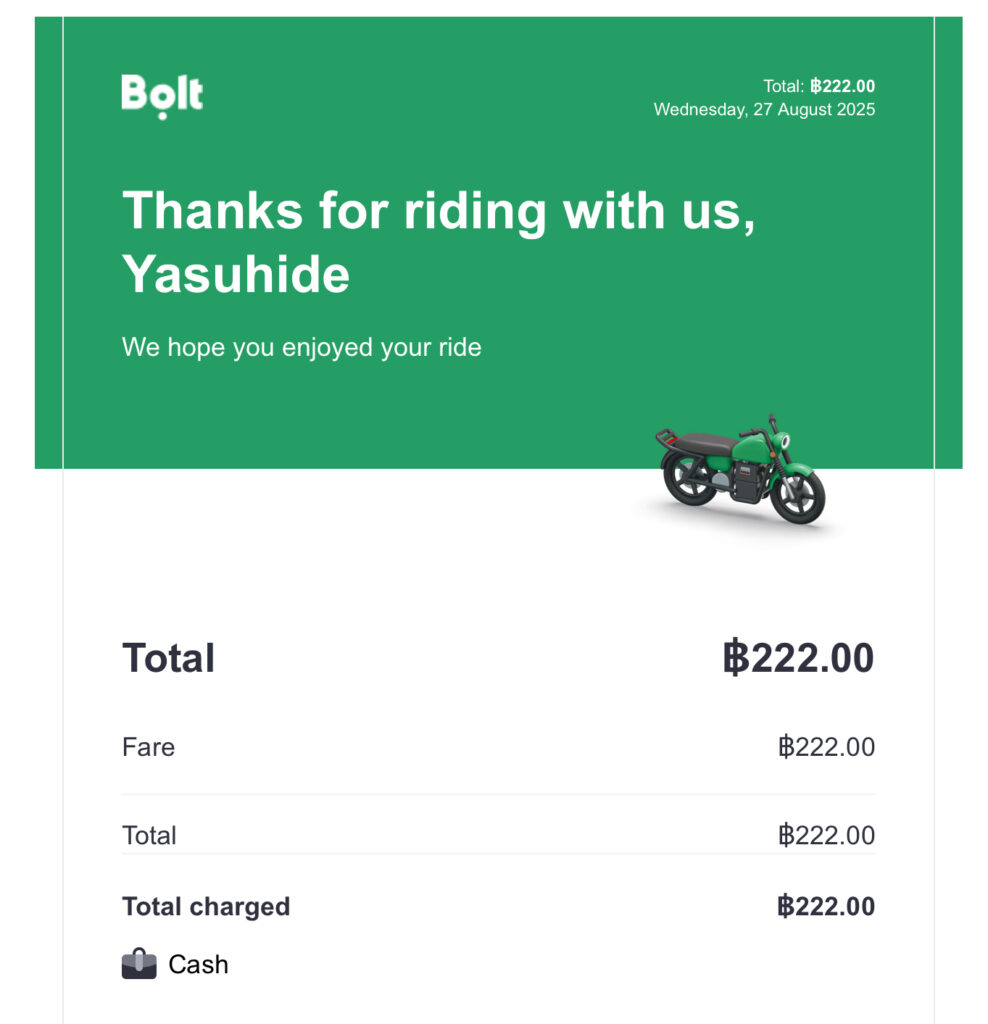This screenshot has width=988, height=1024.
Task: Click the 'Total:' label in the header
Action: (x=784, y=86)
